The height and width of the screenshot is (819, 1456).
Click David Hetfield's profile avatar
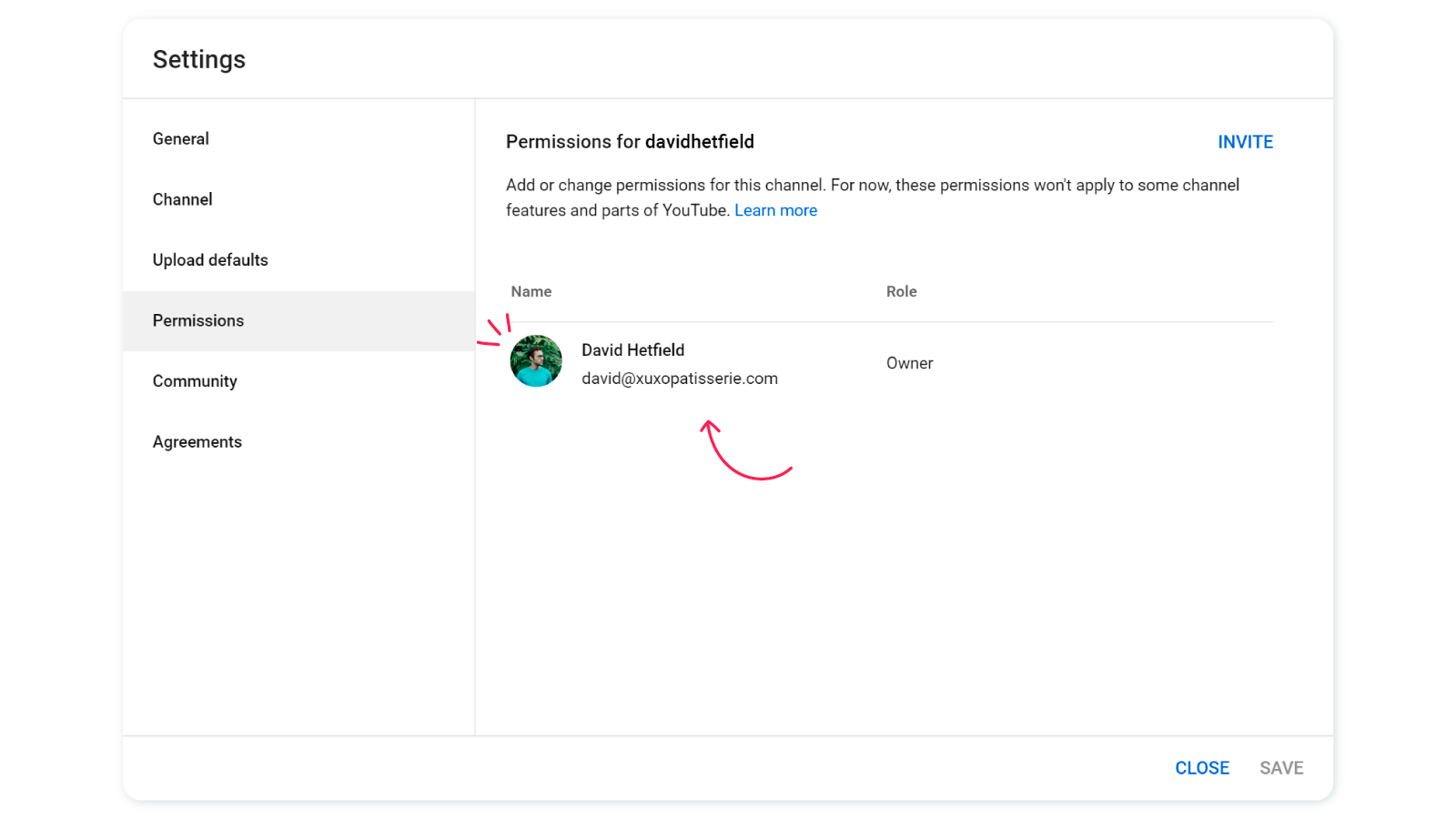pos(536,361)
